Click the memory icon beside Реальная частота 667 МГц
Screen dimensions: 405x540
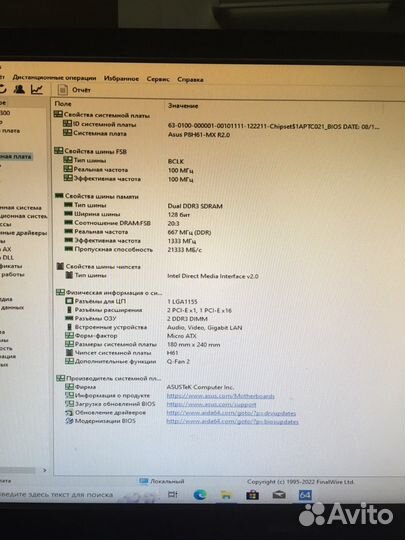point(69,231)
